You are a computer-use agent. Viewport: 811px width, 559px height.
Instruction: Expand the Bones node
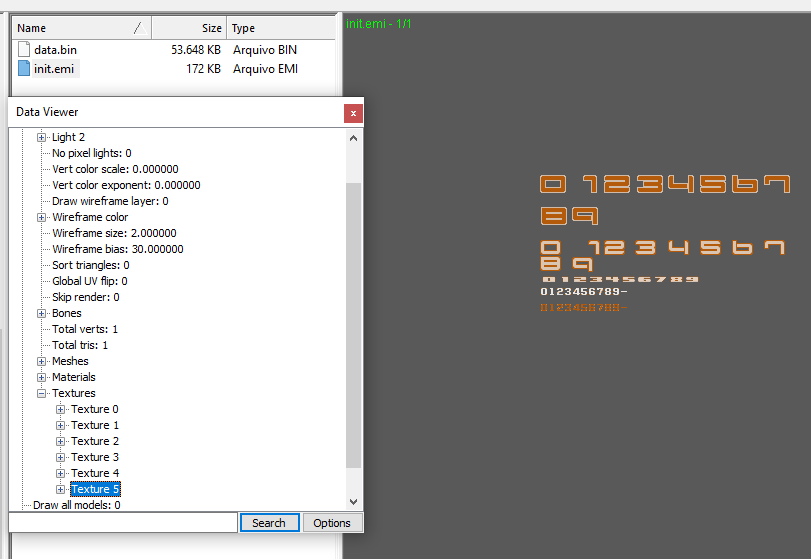point(41,313)
